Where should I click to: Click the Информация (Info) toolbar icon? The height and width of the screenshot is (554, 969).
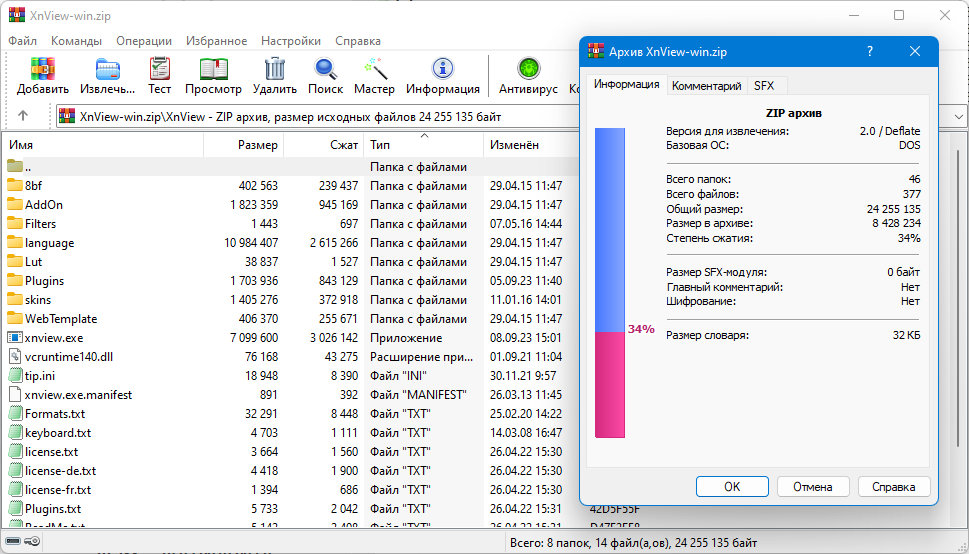(442, 69)
